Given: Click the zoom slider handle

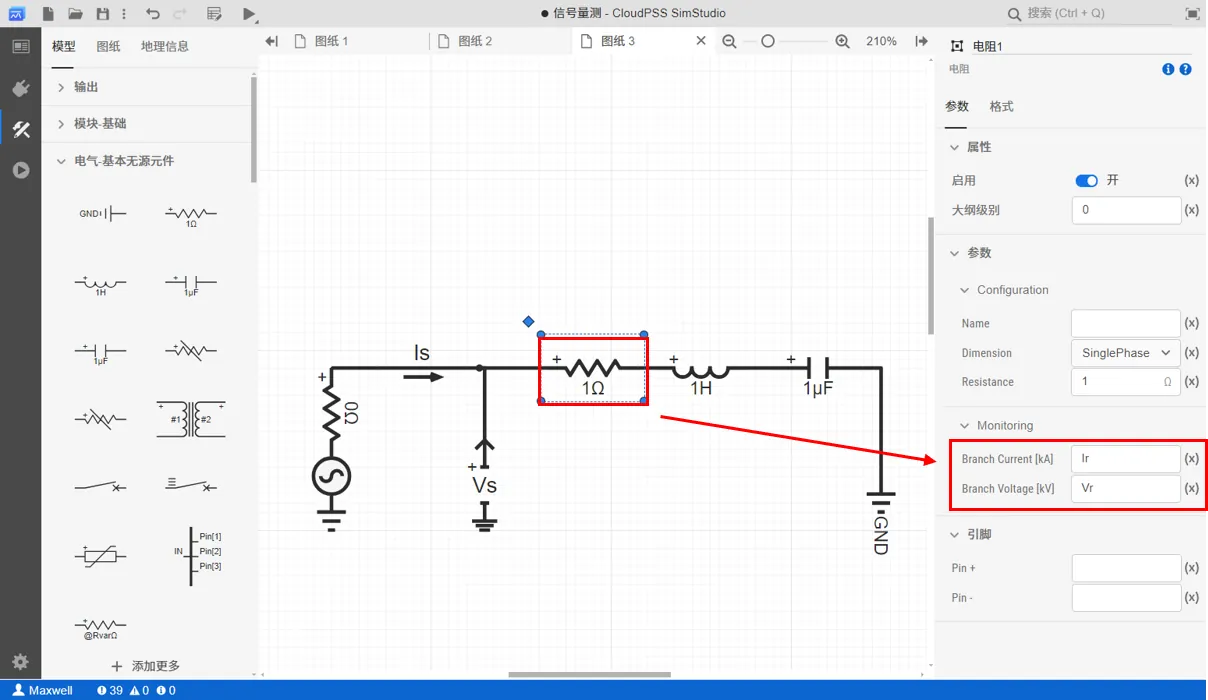Looking at the screenshot, I should click(768, 41).
